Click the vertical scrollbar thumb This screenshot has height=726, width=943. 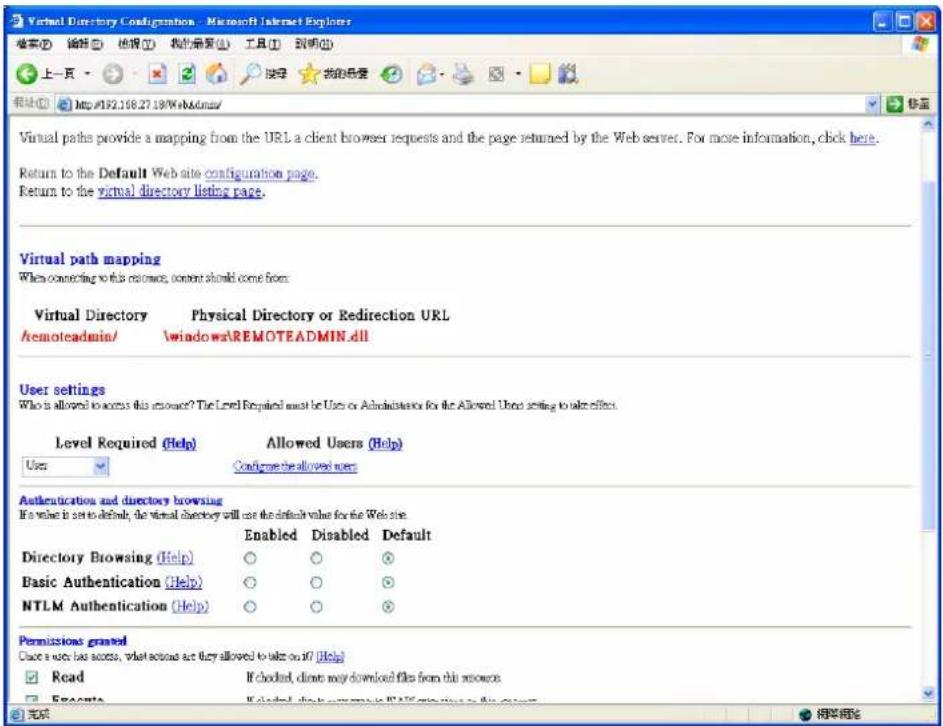[x=929, y=355]
